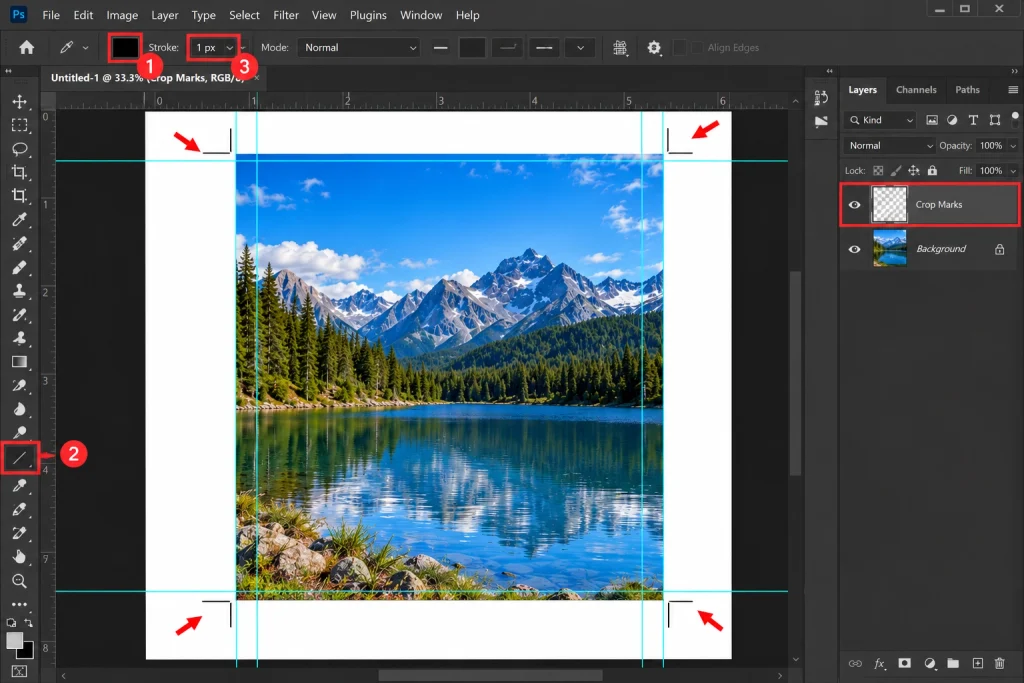Image resolution: width=1024 pixels, height=683 pixels.
Task: Click the background color swatch
Action: [x=27, y=652]
